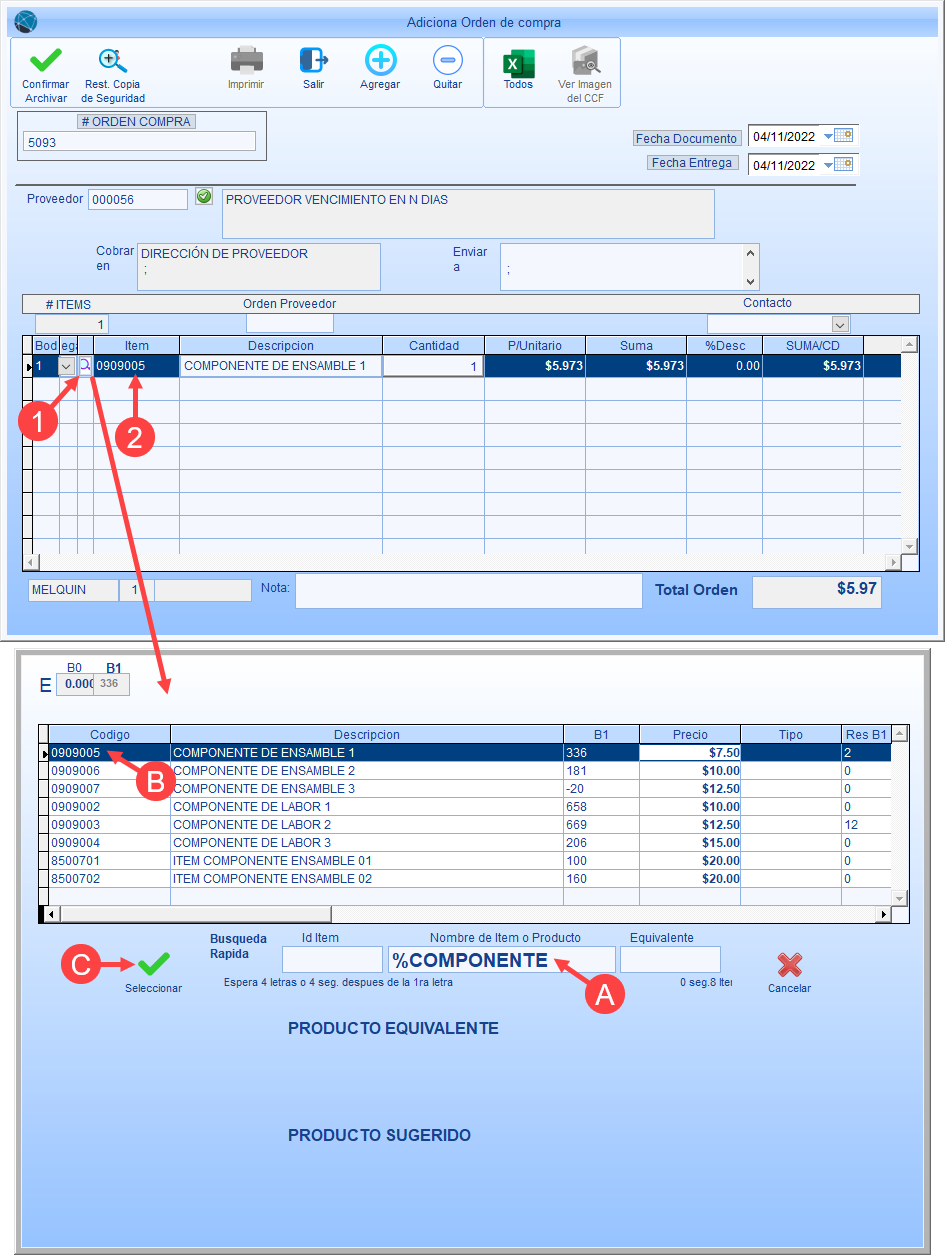Click product list scroll right arrow
The height and width of the screenshot is (1255, 945).
(883, 914)
